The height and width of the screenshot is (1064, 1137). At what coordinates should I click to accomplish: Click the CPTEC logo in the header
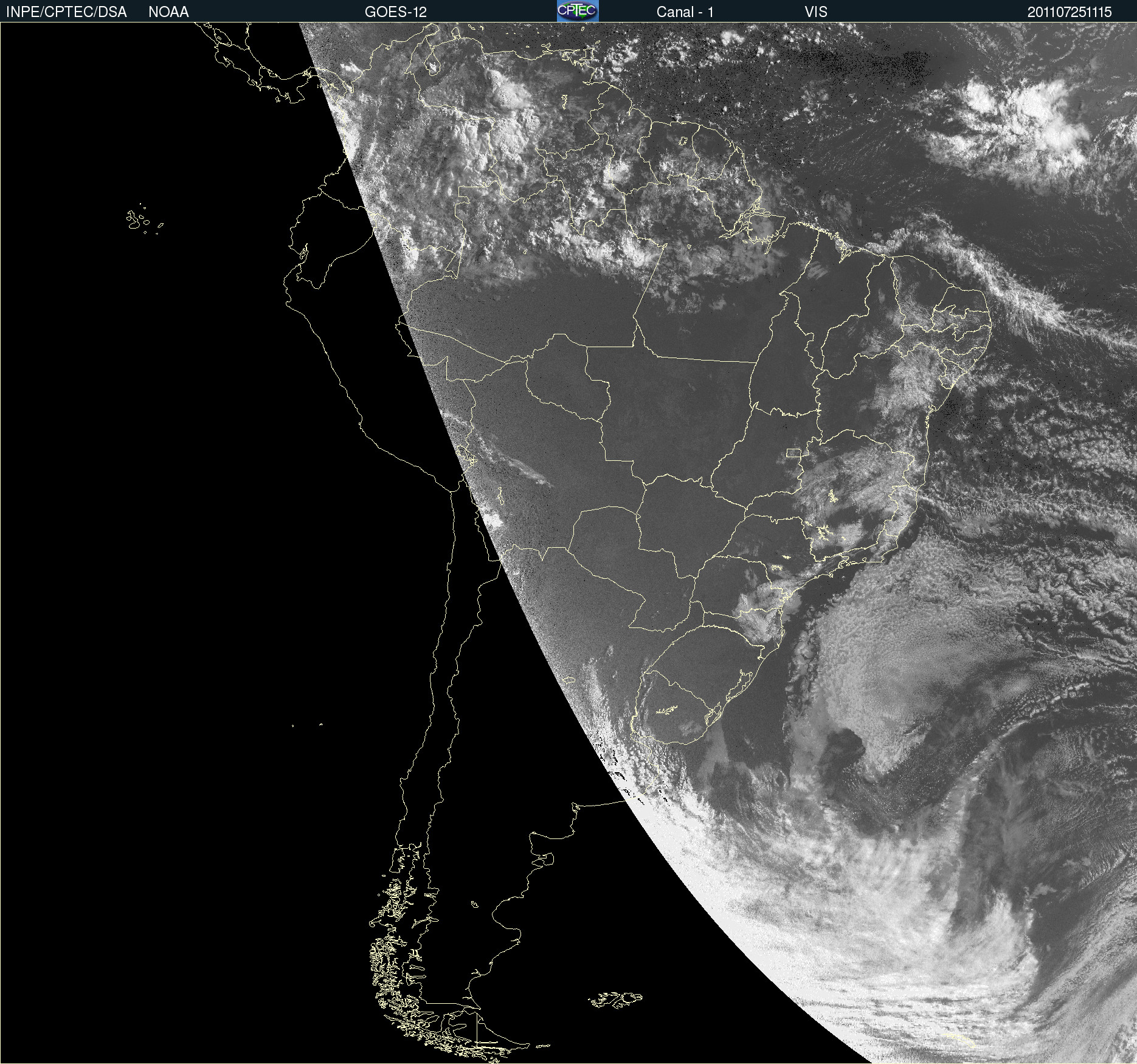coord(578,11)
